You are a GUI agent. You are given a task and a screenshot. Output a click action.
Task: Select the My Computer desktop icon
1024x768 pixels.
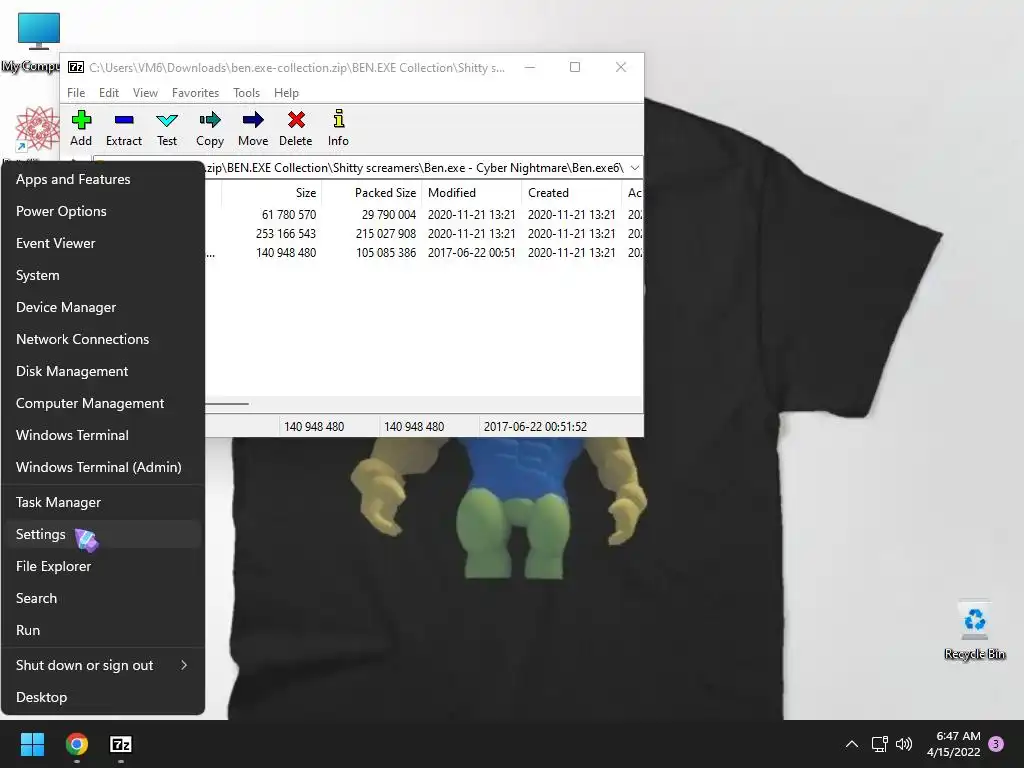click(x=36, y=41)
